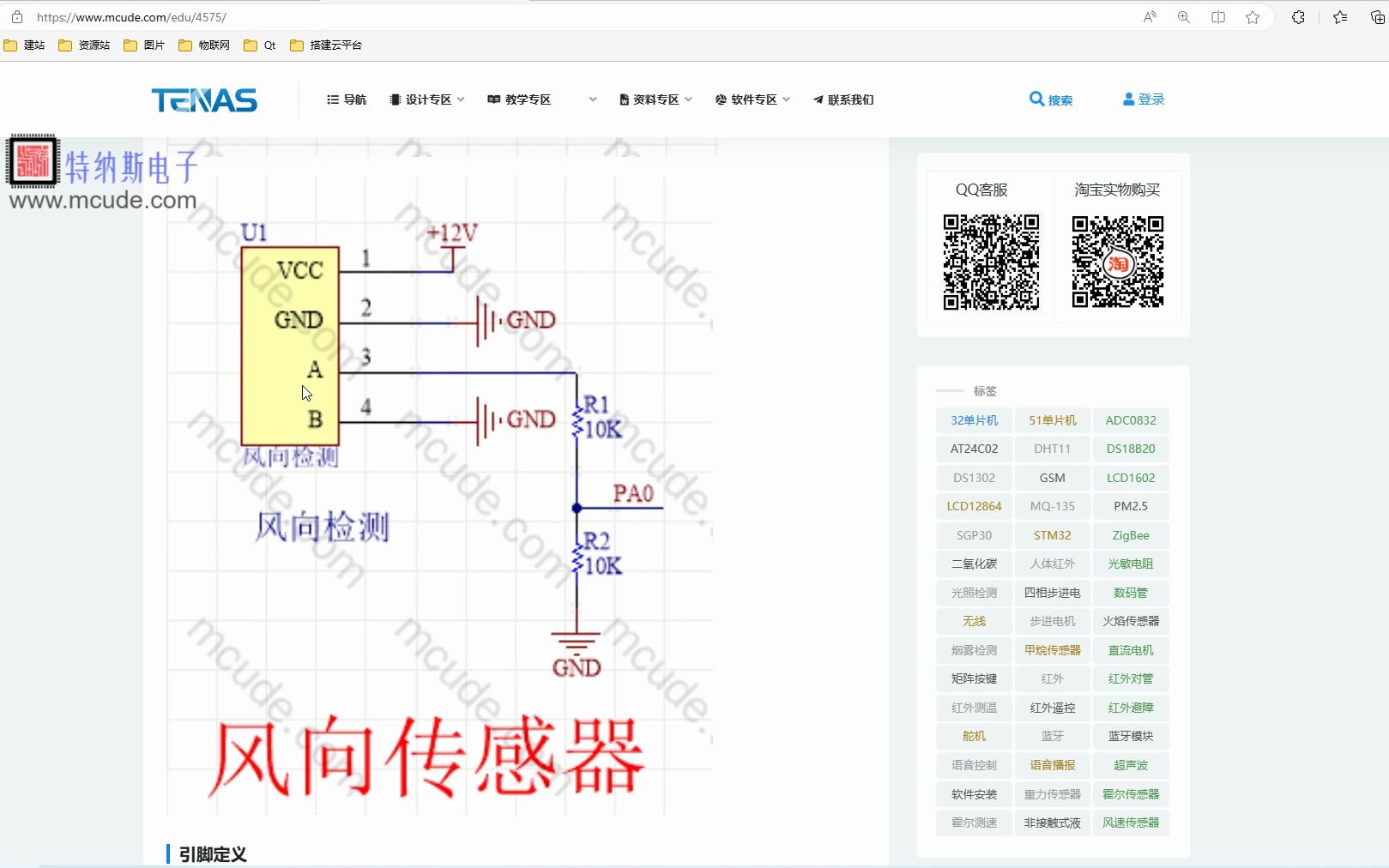The height and width of the screenshot is (868, 1389).
Task: Select the SGP30 tag
Action: [974, 535]
